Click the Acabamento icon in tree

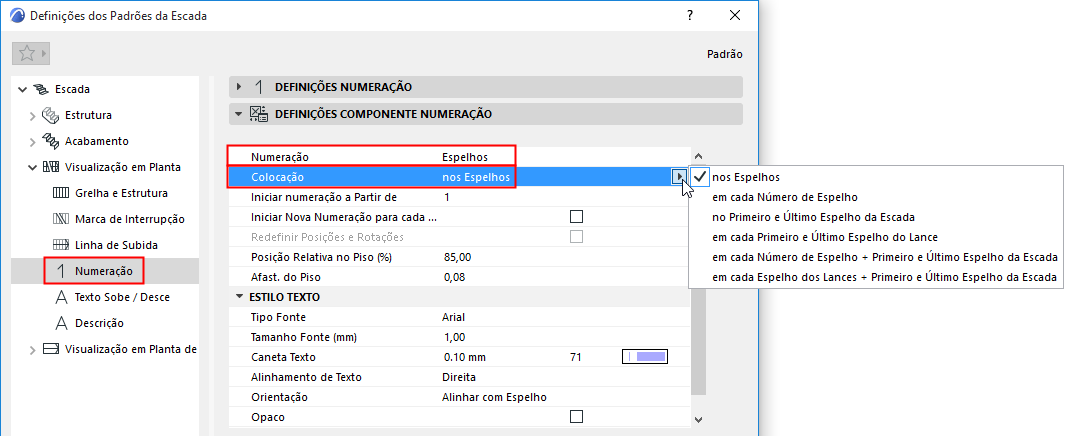pos(51,141)
